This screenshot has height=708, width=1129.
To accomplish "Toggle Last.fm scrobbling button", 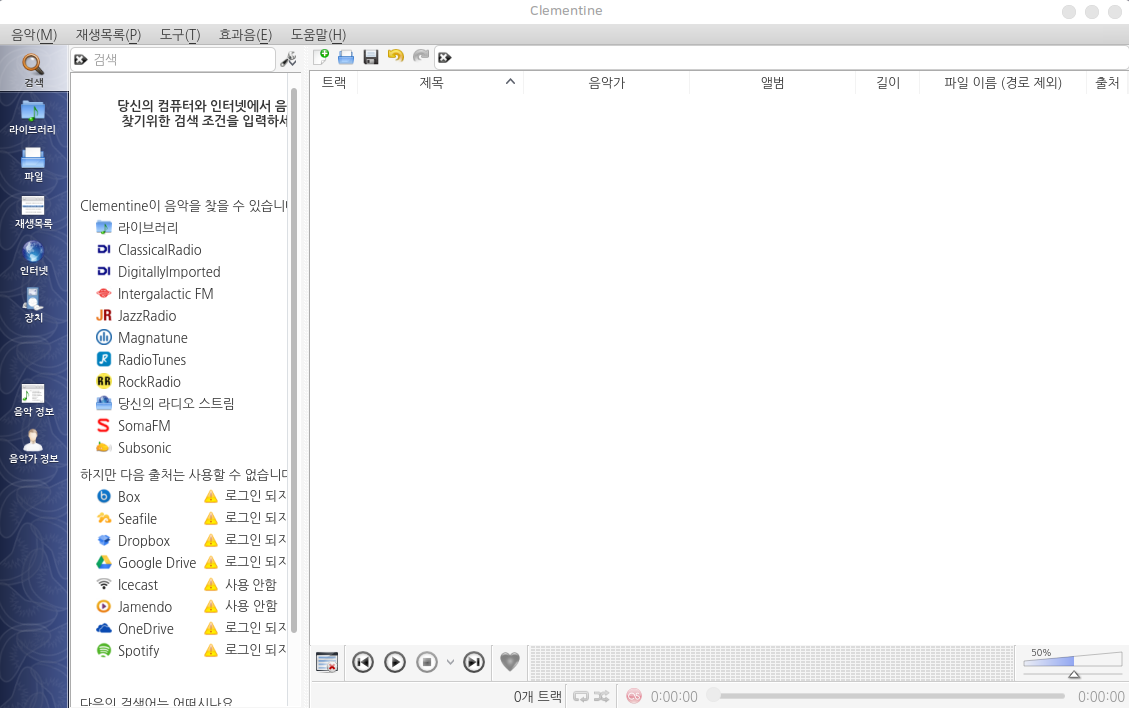I will [x=634, y=696].
